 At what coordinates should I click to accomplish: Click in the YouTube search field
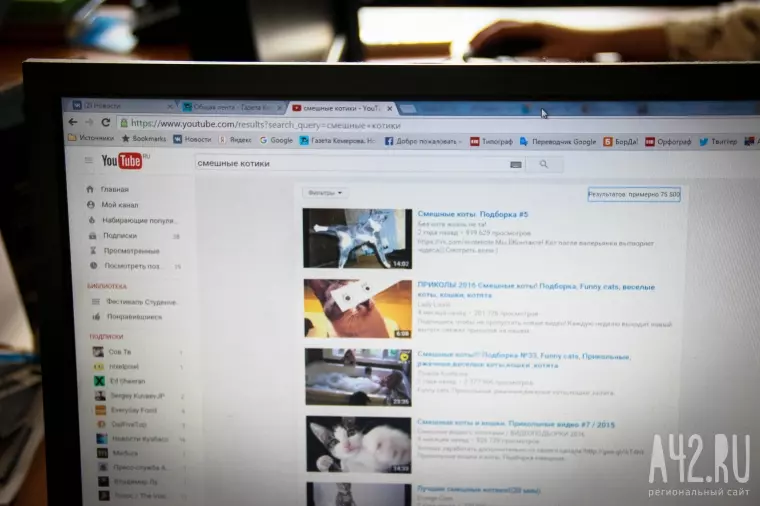pos(351,164)
